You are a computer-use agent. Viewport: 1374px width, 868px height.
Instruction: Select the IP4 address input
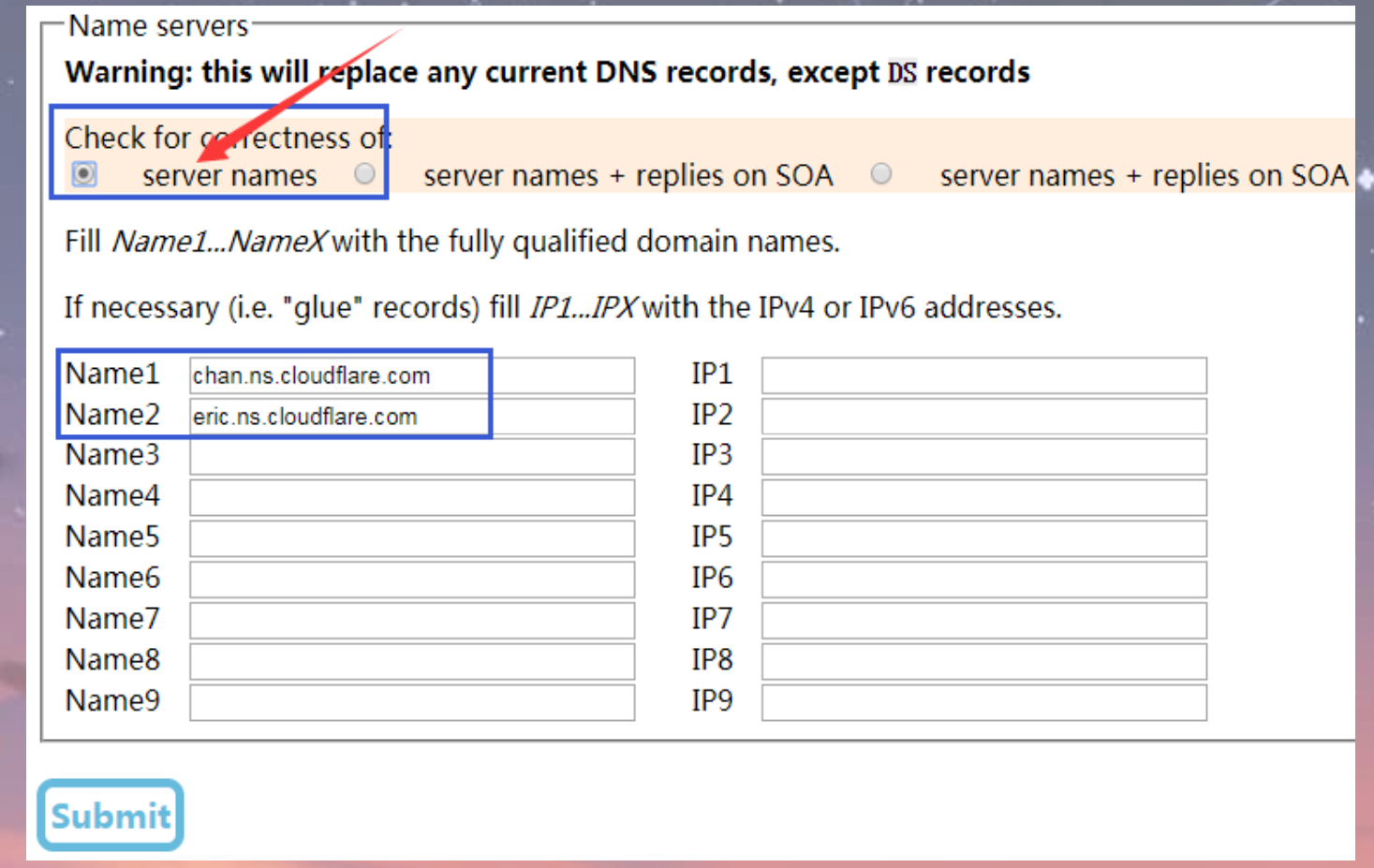[x=983, y=498]
